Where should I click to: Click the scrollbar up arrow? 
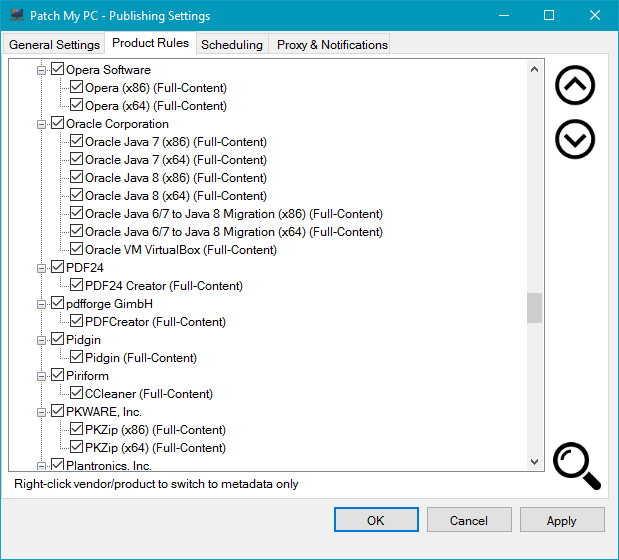(534, 69)
